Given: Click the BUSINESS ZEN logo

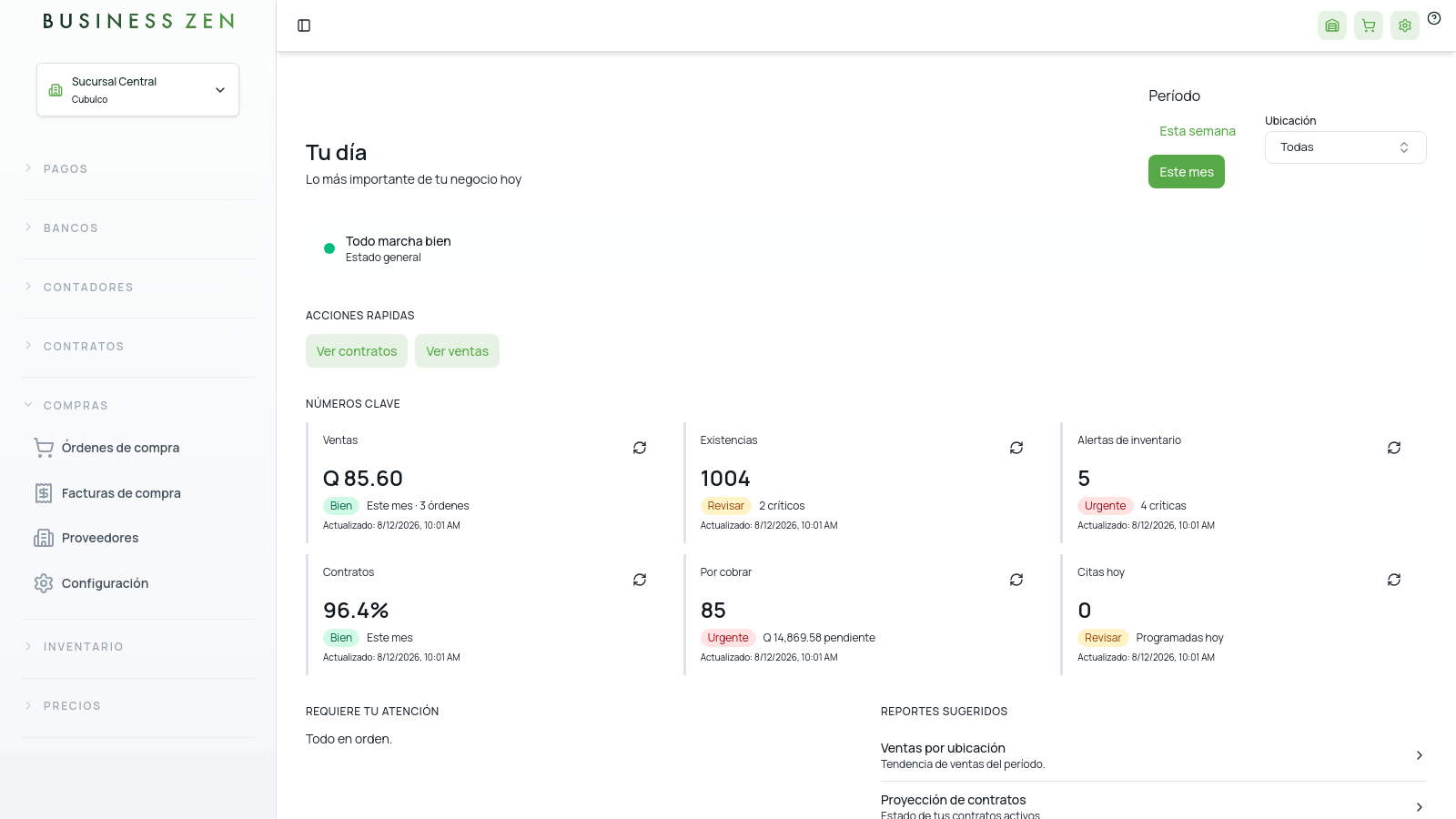Looking at the screenshot, I should pos(138,21).
